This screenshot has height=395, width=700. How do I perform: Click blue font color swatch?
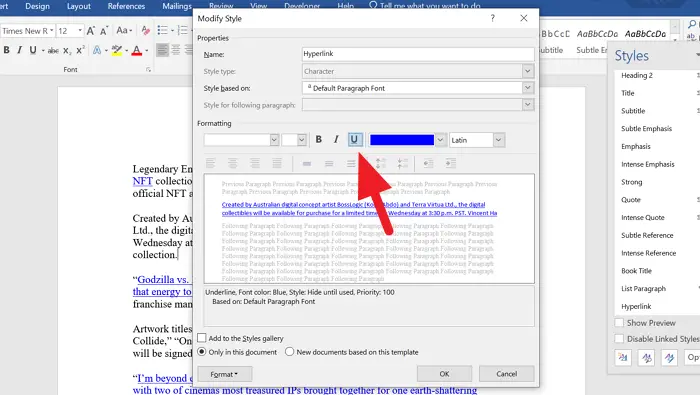[x=402, y=140]
